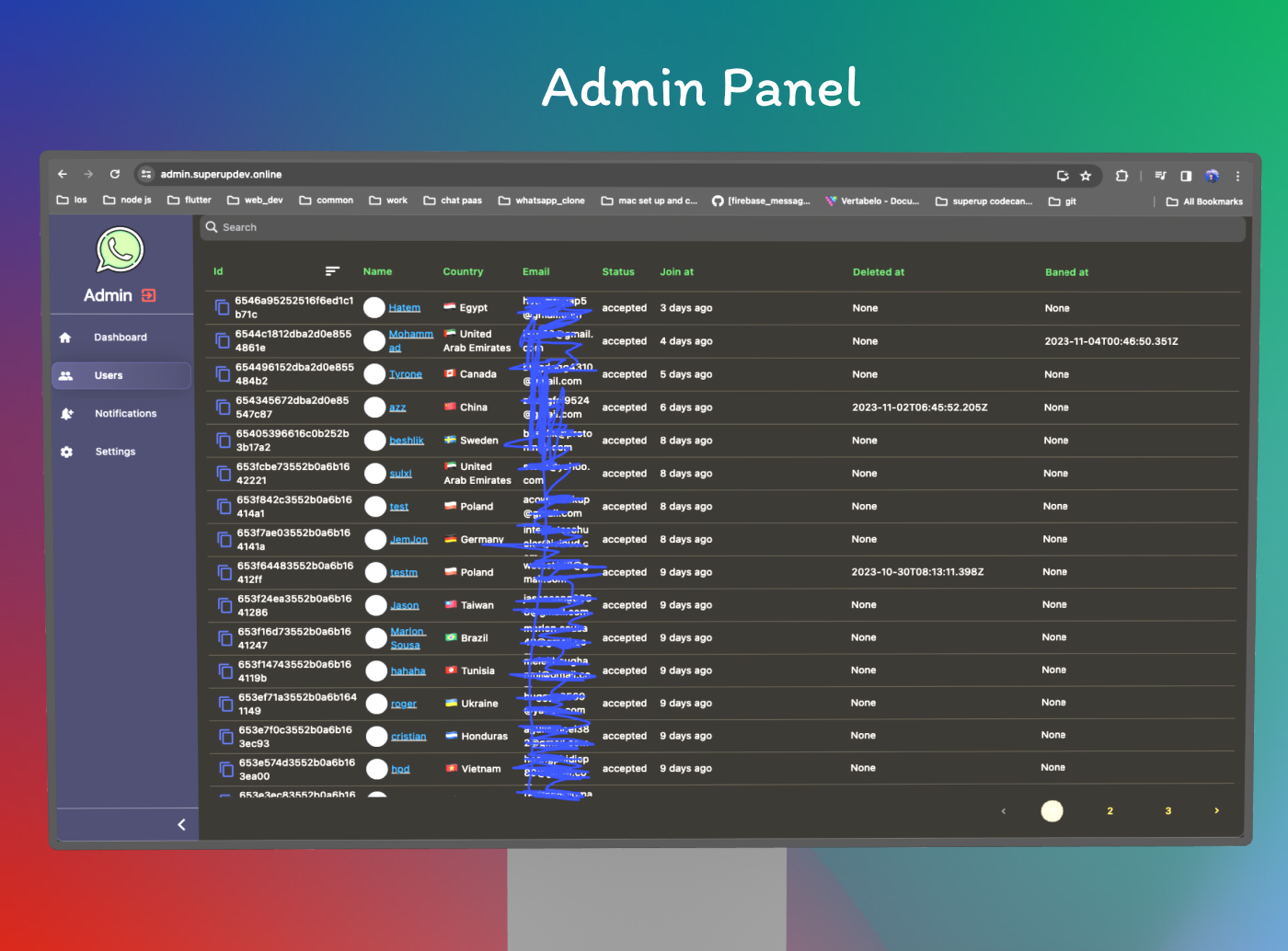Open the browser three-dot menu

[1237, 176]
